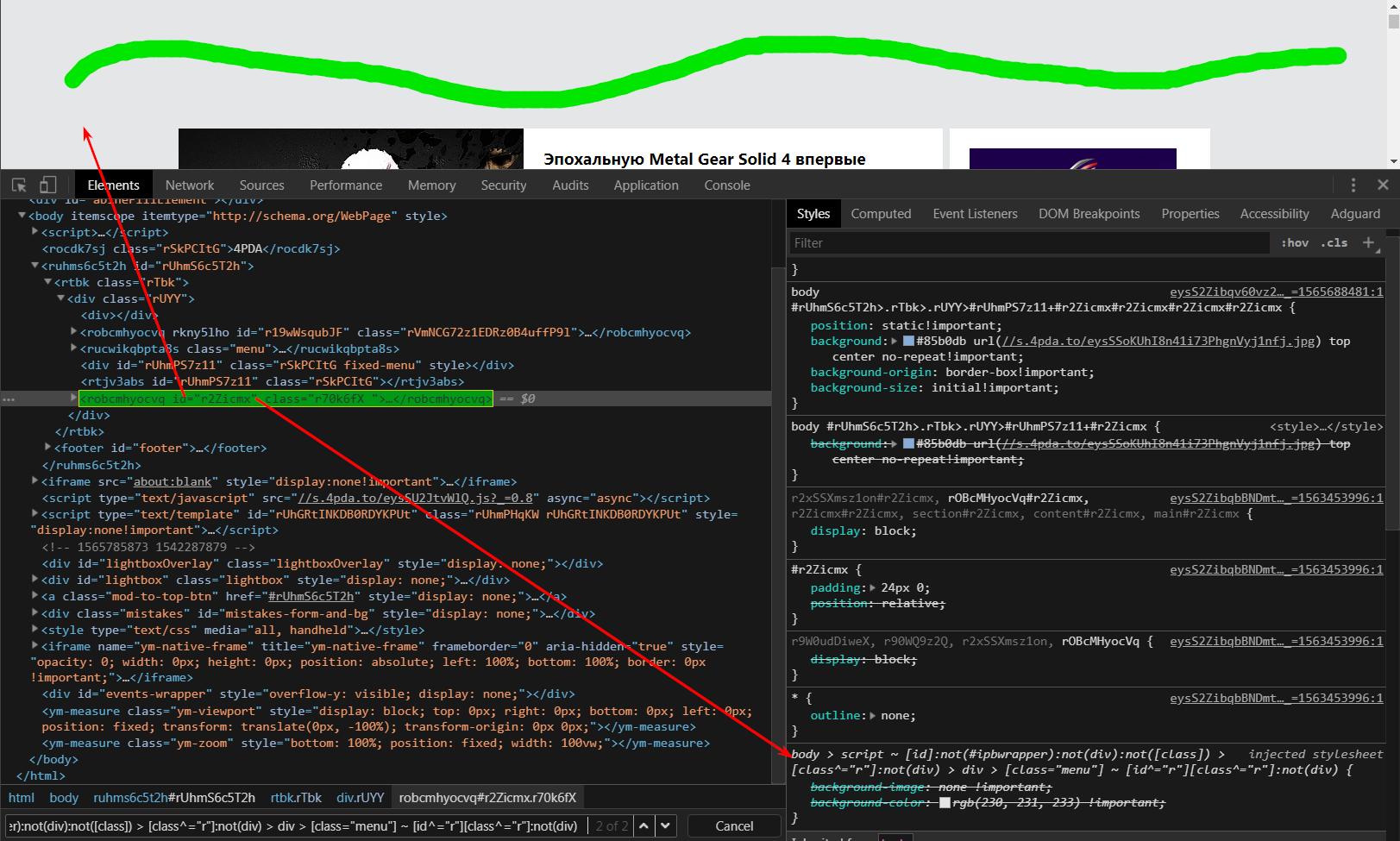The height and width of the screenshot is (841, 1400).
Task: Go to previous search match with up chevron
Action: [643, 825]
